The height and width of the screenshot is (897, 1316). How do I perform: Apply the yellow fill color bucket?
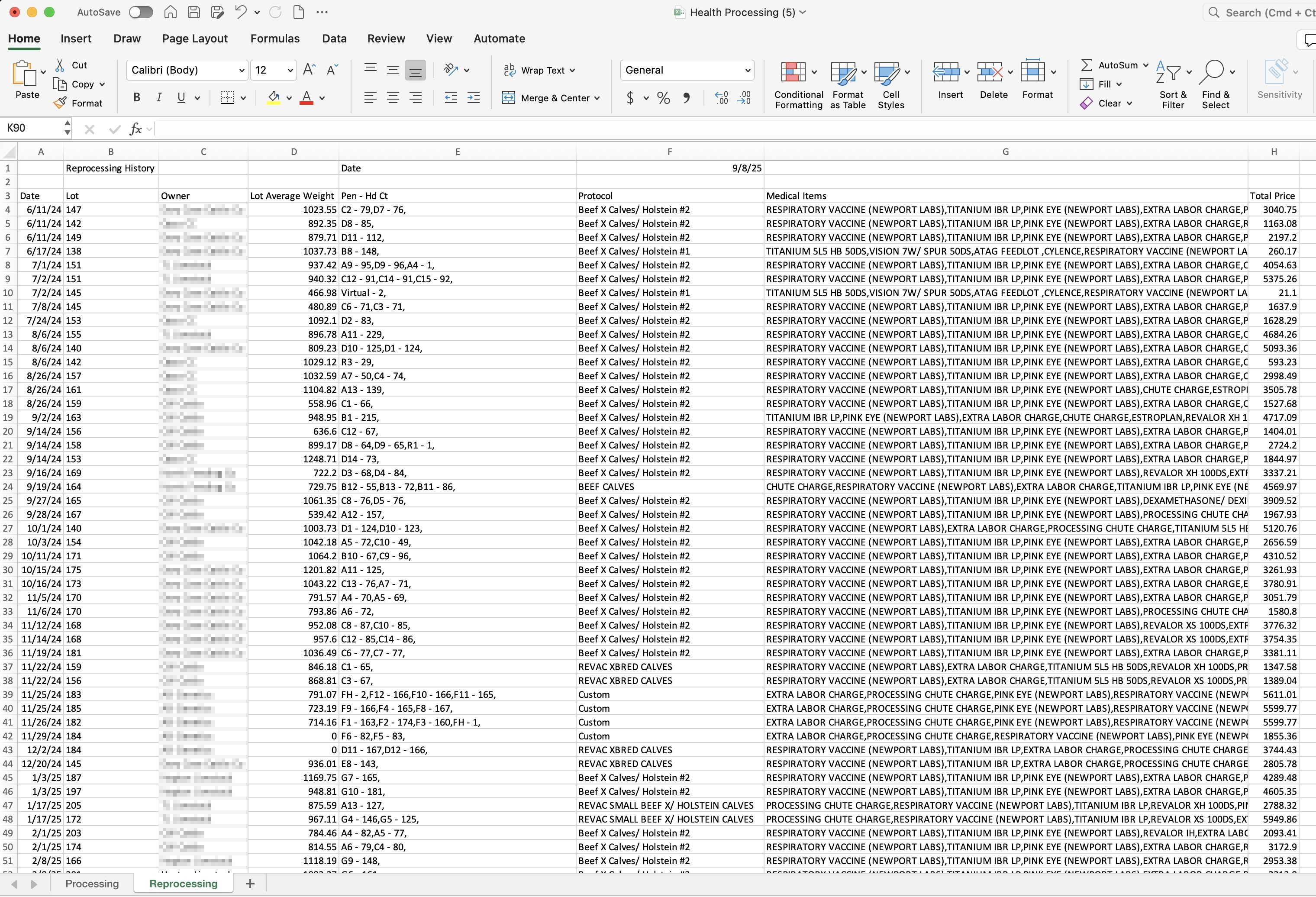[274, 97]
